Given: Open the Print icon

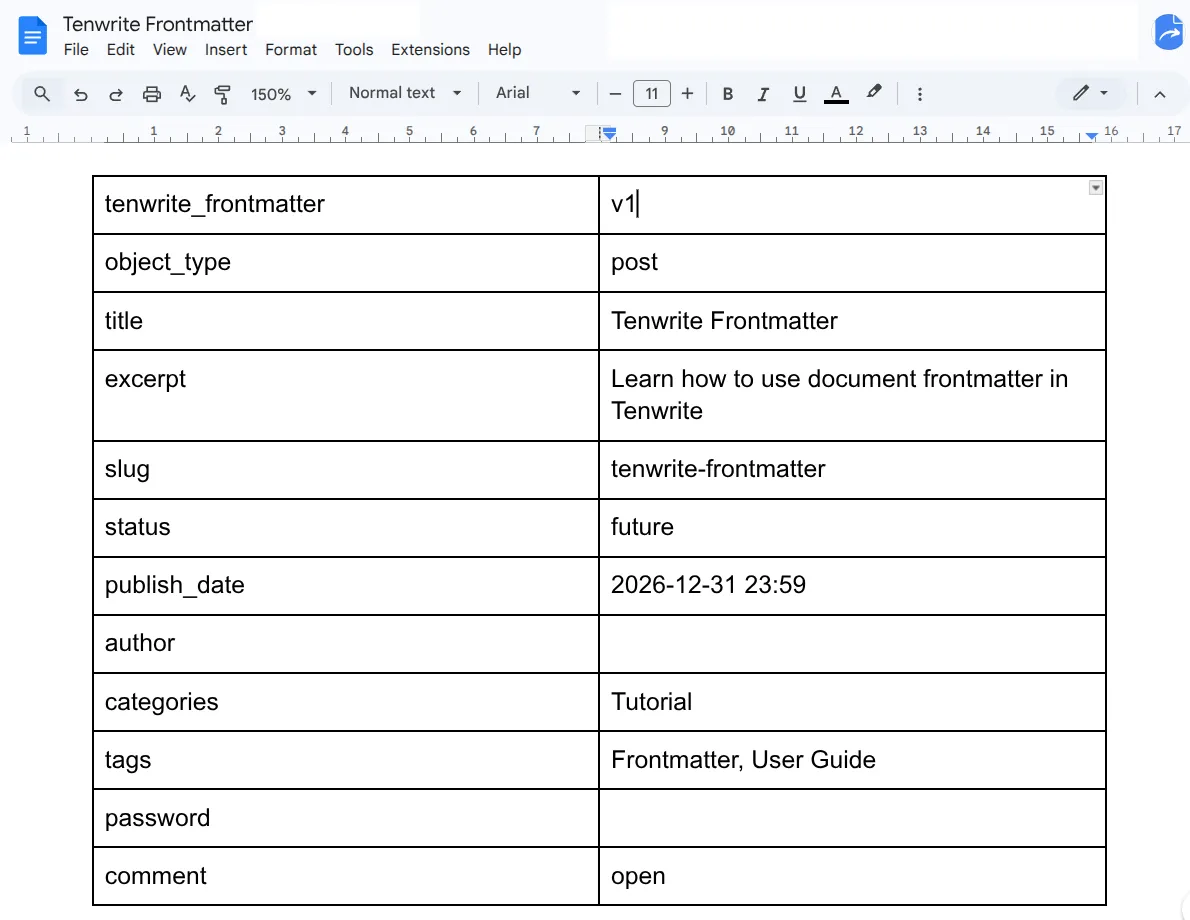Looking at the screenshot, I should coord(151,93).
